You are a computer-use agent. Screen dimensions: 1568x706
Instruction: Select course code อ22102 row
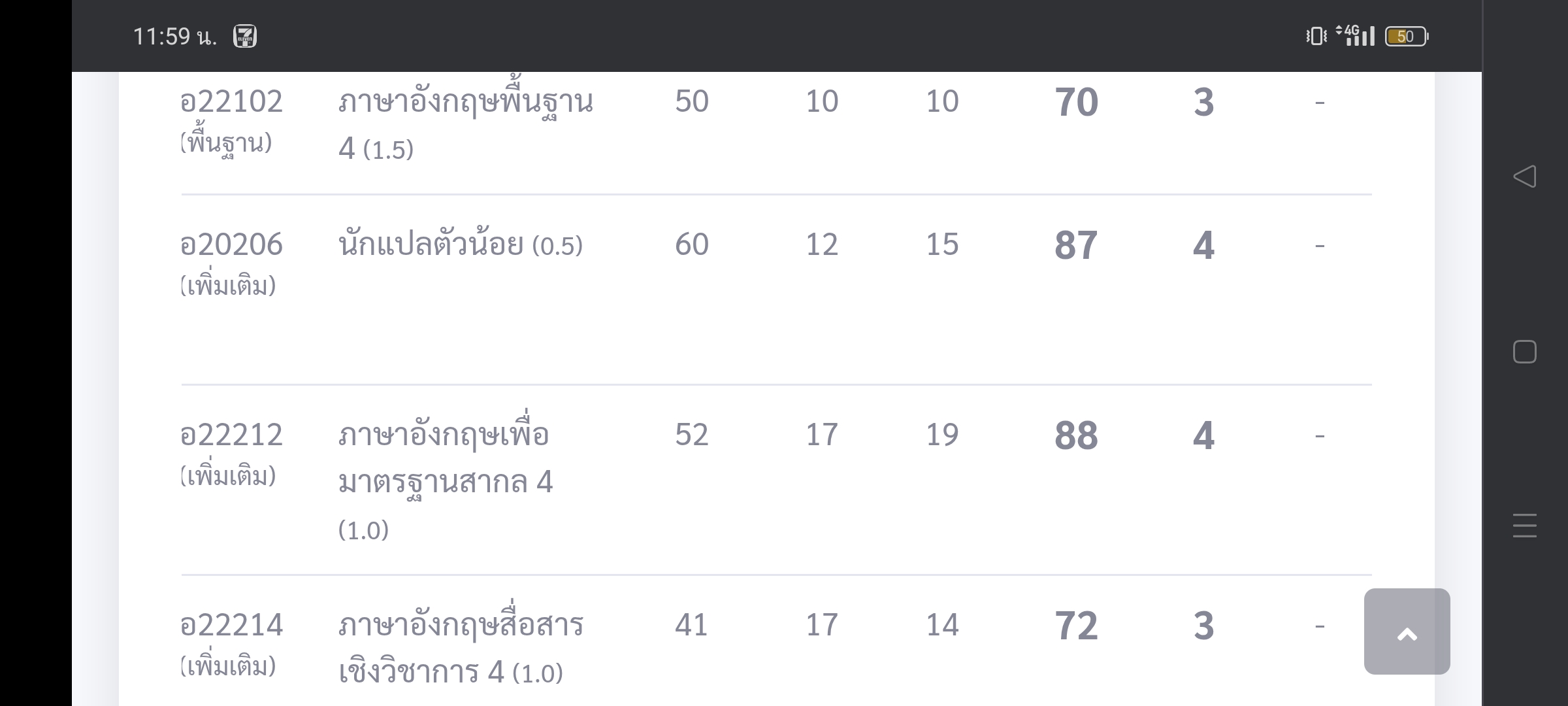776,124
